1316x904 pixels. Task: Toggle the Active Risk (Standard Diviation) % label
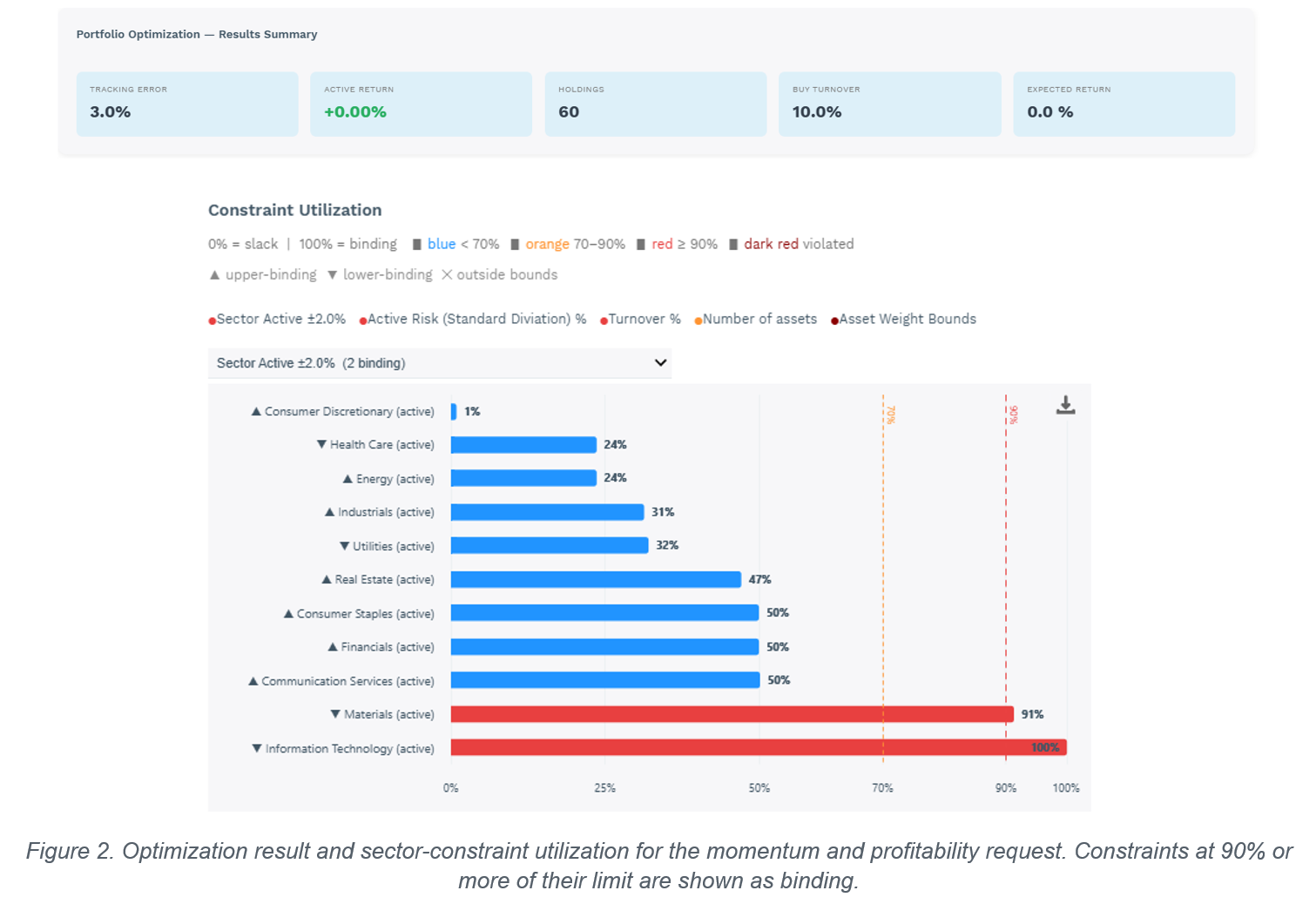(x=477, y=319)
